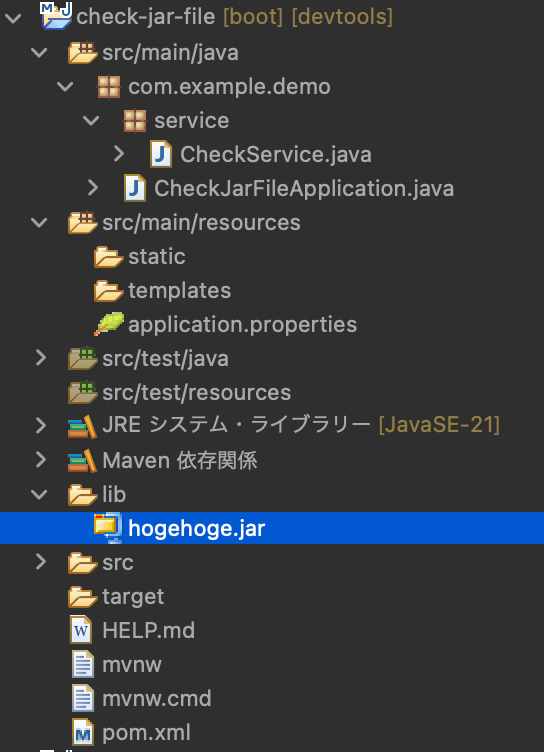
Task: Select the pom.xml file name
Action: tap(146, 733)
